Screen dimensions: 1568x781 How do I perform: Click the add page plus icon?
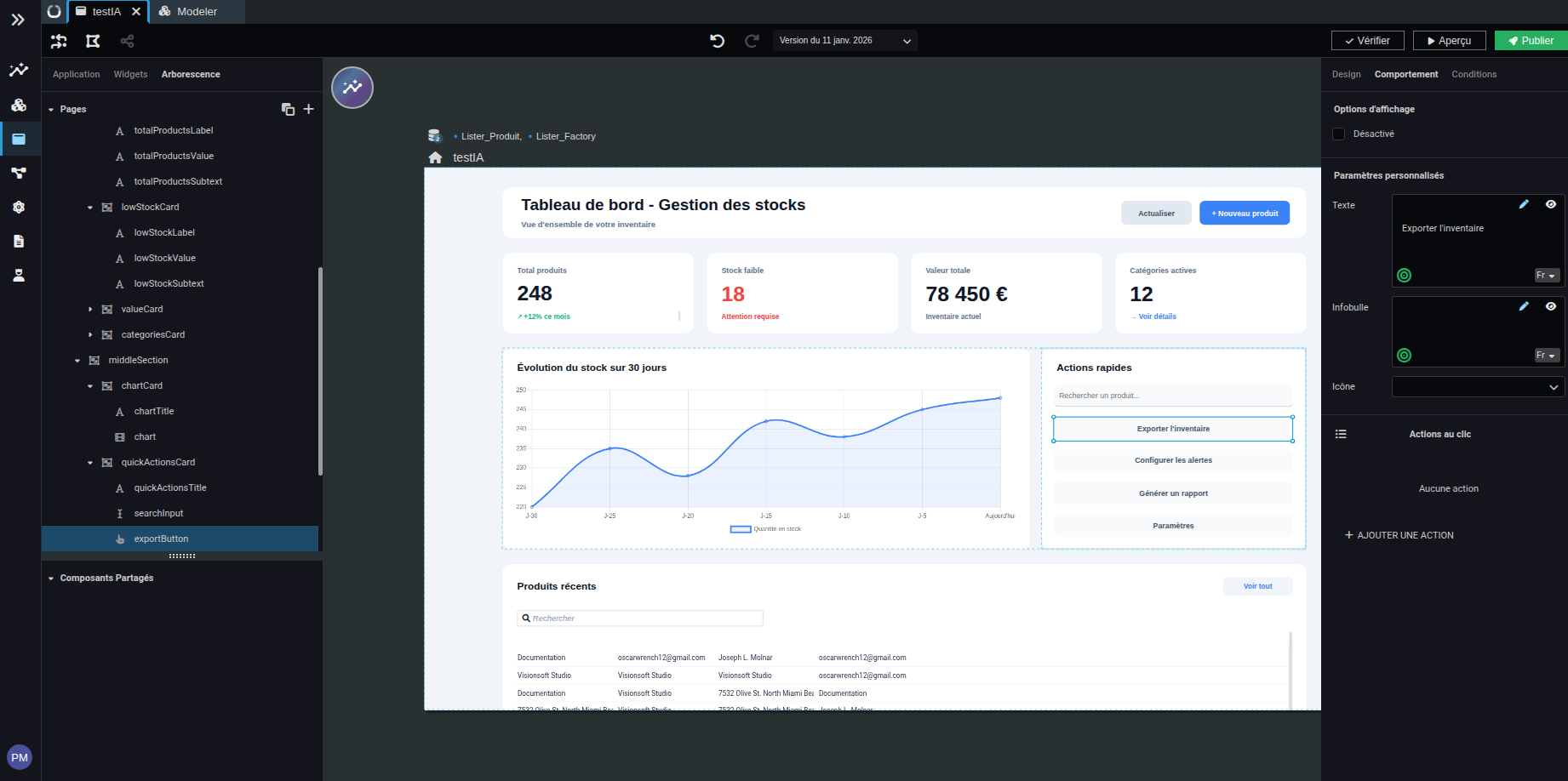point(309,109)
